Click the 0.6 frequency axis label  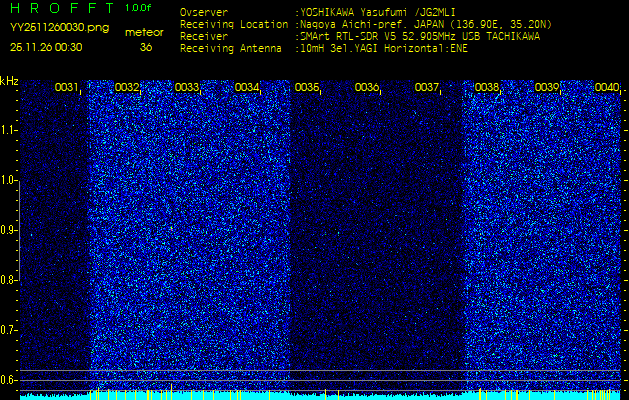click(9, 380)
